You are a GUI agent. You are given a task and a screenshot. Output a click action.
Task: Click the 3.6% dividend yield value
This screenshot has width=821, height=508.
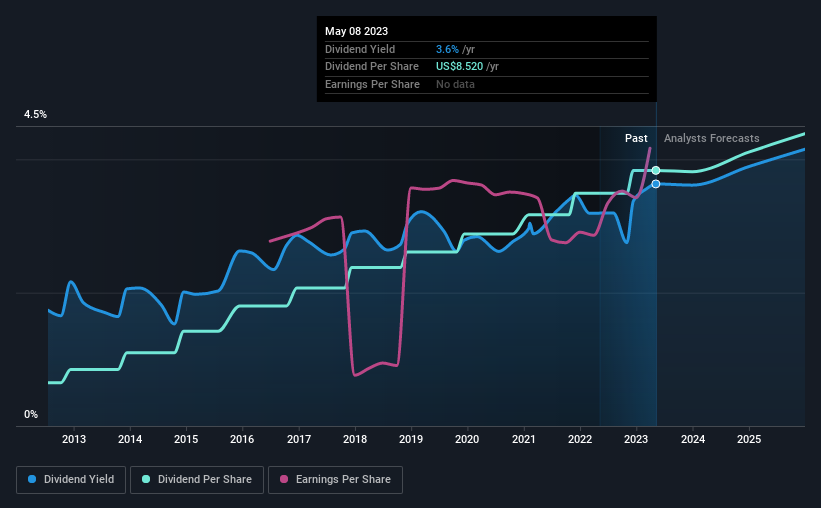click(x=447, y=49)
